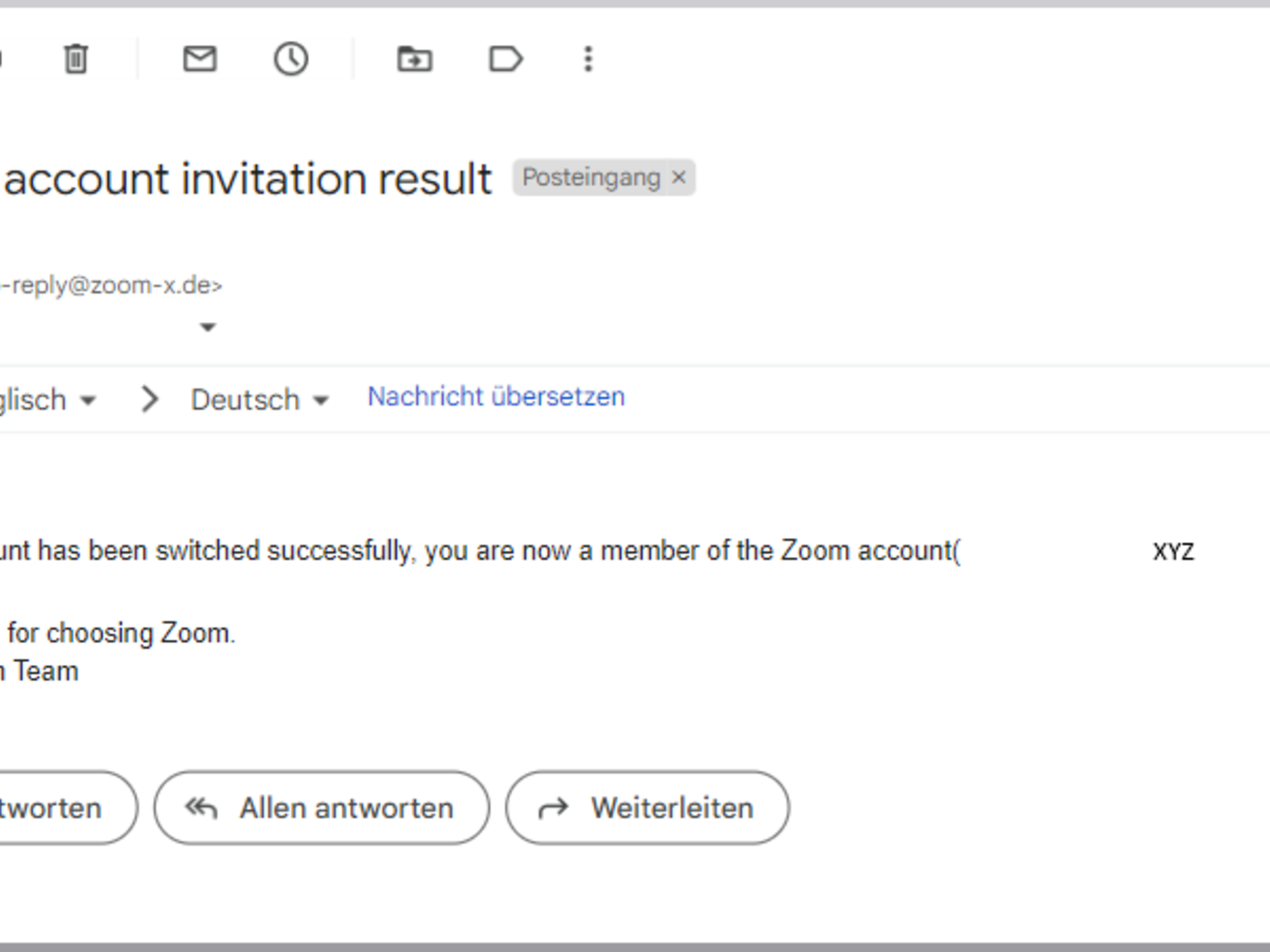Select the reply-all arrows icon
Image resolution: width=1270 pixels, height=952 pixels.
[x=200, y=807]
